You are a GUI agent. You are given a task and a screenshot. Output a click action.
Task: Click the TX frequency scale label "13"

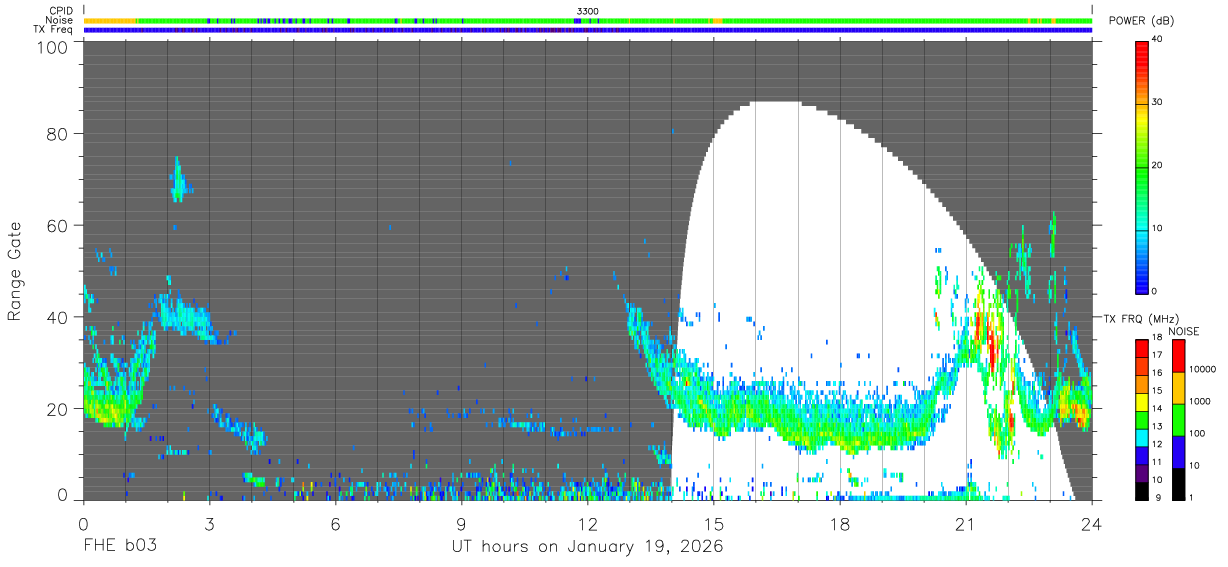click(x=1158, y=427)
